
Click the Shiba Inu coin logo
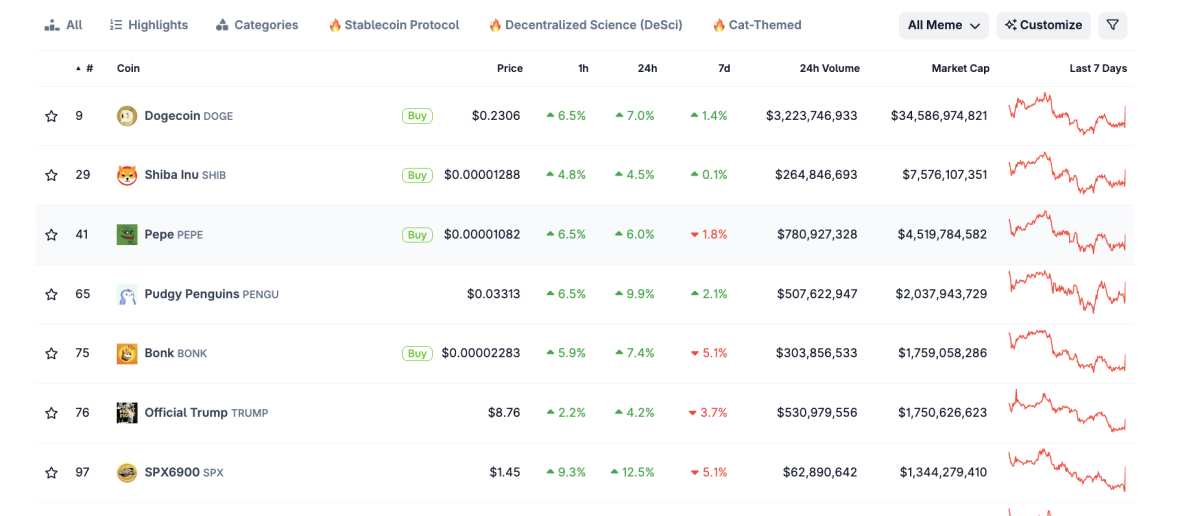click(127, 175)
